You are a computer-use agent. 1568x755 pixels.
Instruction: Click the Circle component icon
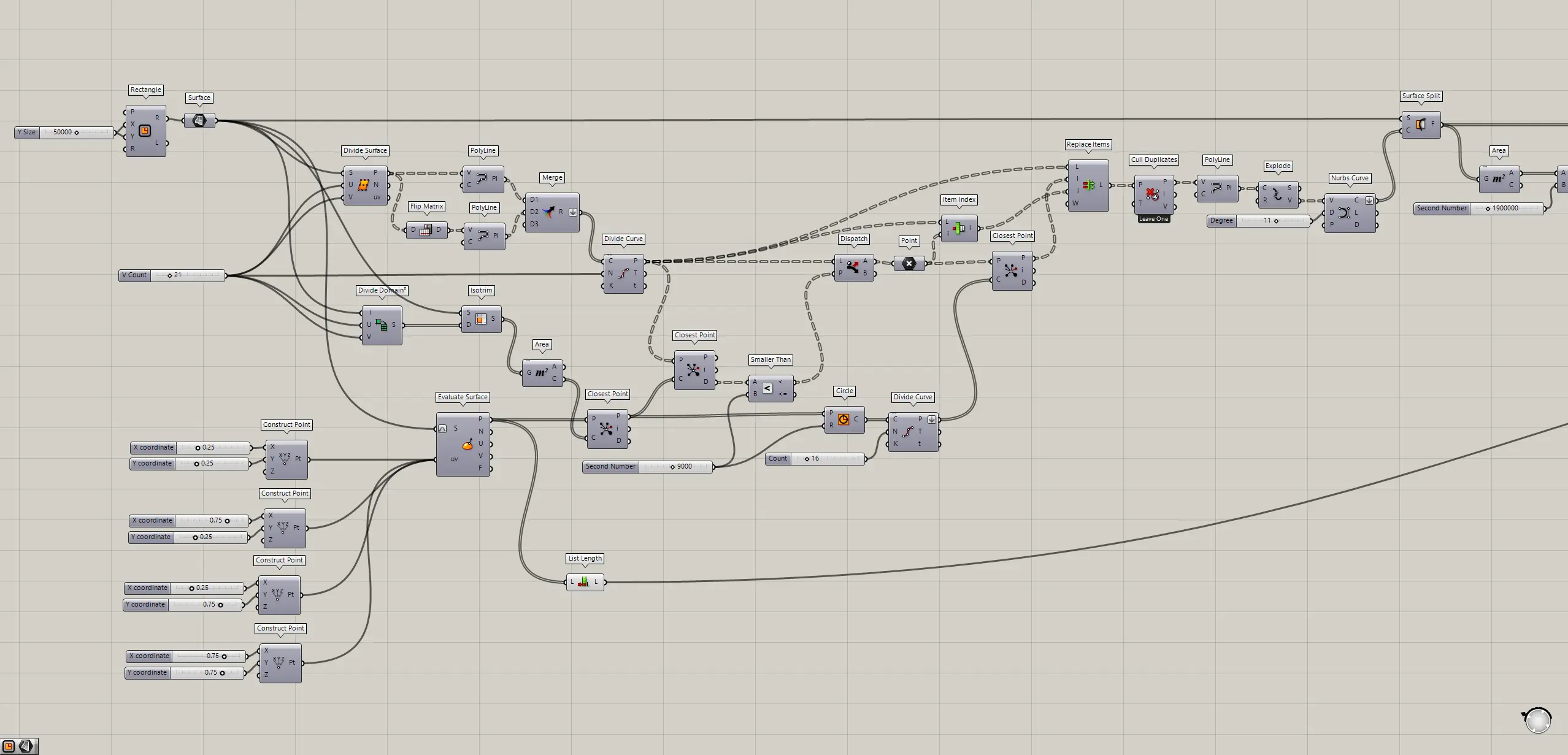pos(844,420)
